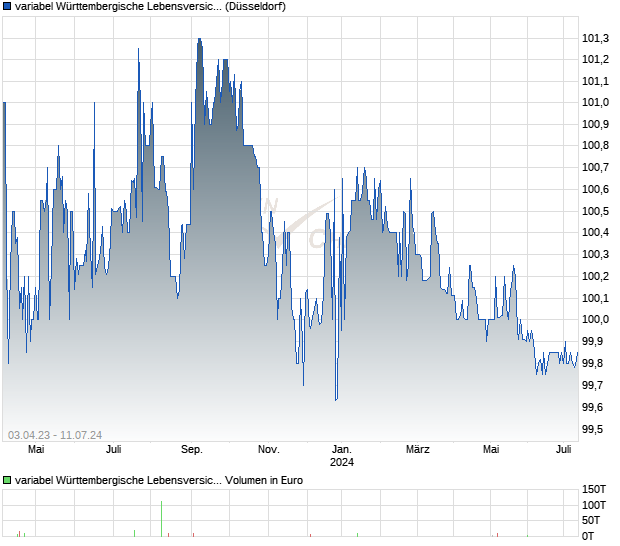The height and width of the screenshot is (546, 620).
Task: Click the date range 03.04.23 - 11.07.24
Action: 55,434
